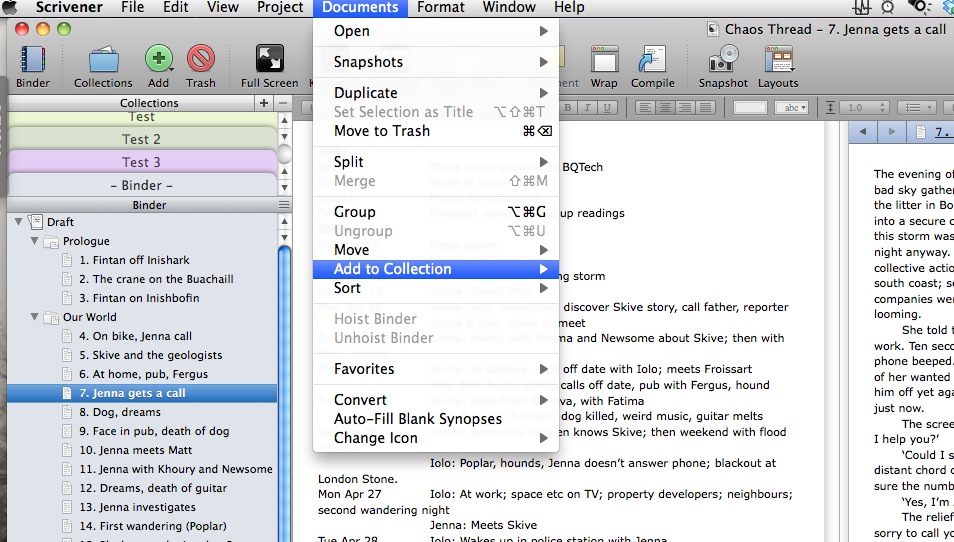Expand the Duplicate submenu
This screenshot has width=954, height=542.
[436, 93]
